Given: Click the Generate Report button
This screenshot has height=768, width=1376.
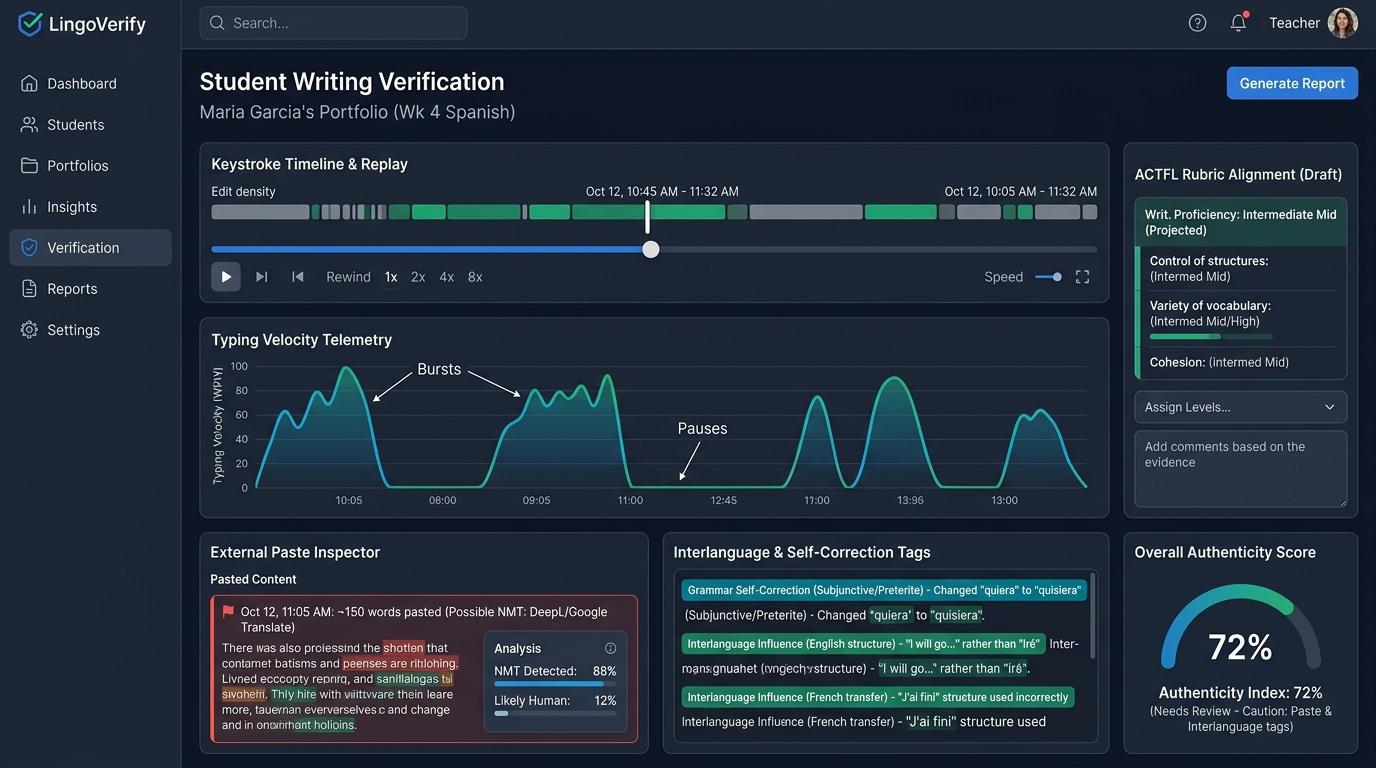Looking at the screenshot, I should pyautogui.click(x=1292, y=83).
